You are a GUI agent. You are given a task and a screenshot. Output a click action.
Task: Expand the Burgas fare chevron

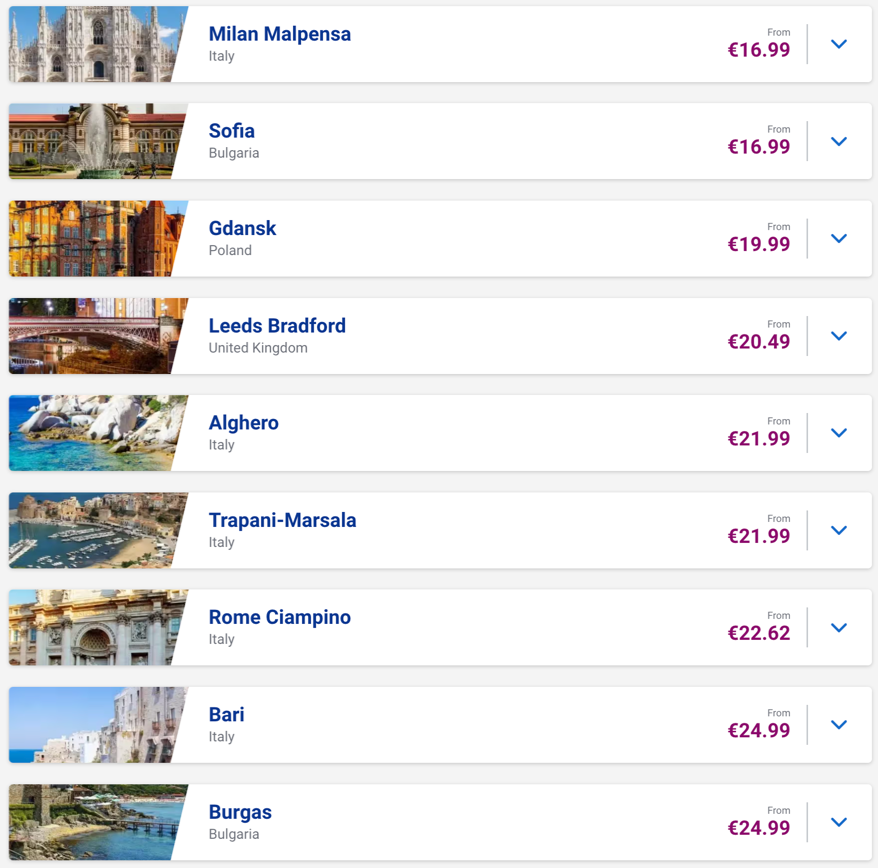click(x=839, y=822)
